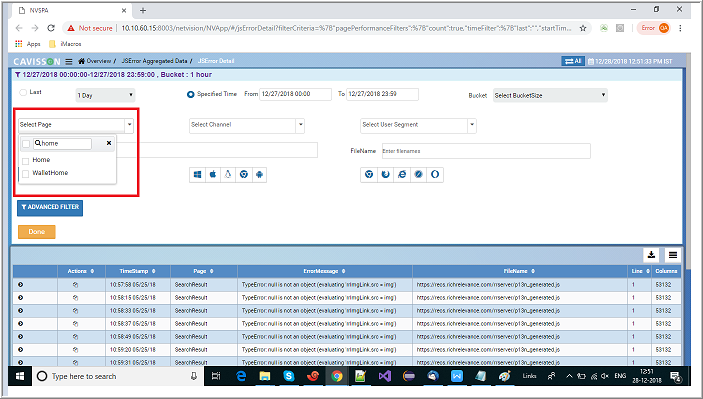
Task: Switch to the NVSPA browser tab
Action: tap(72, 10)
